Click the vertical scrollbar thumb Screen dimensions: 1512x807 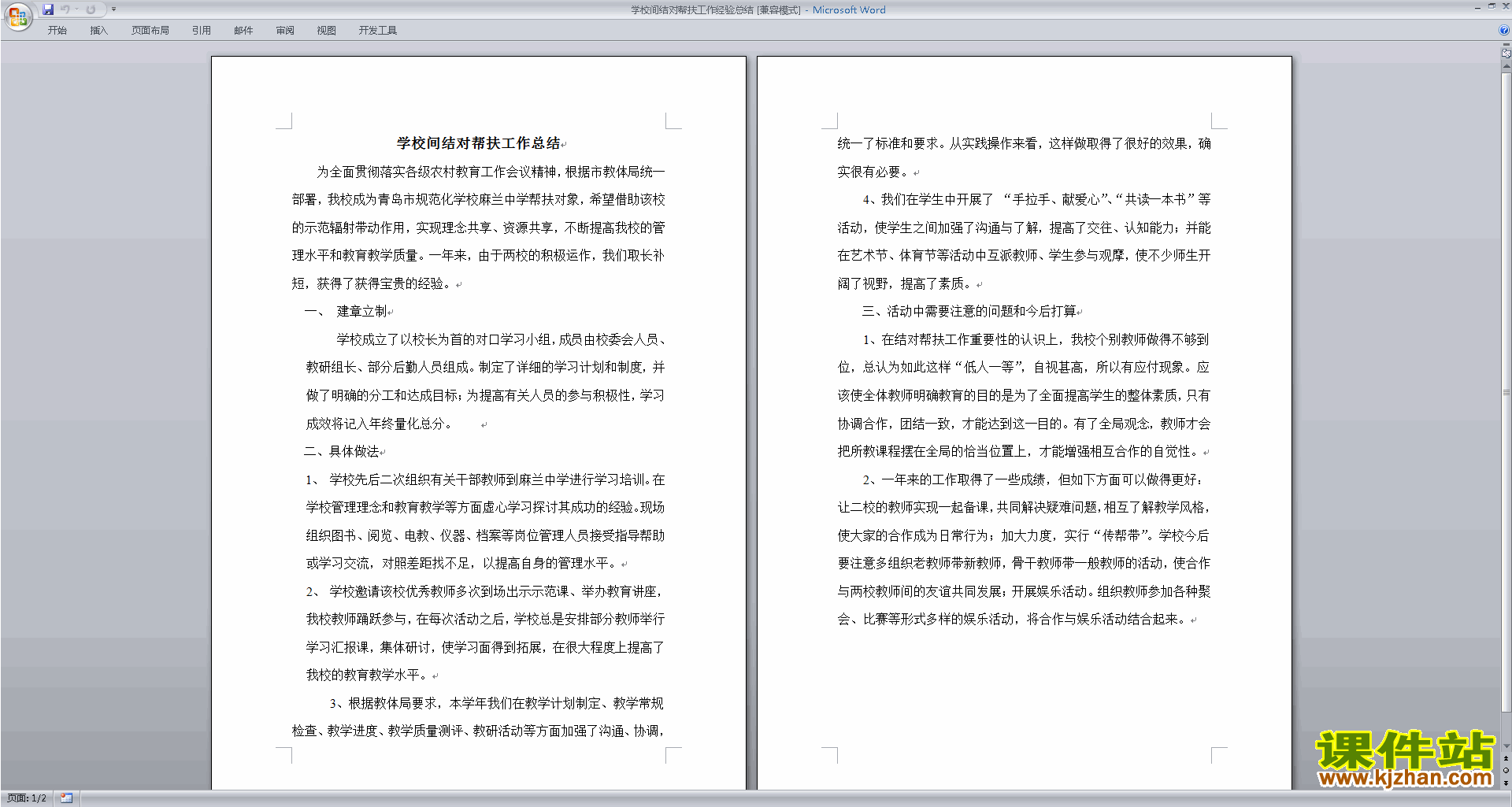coord(1506,392)
